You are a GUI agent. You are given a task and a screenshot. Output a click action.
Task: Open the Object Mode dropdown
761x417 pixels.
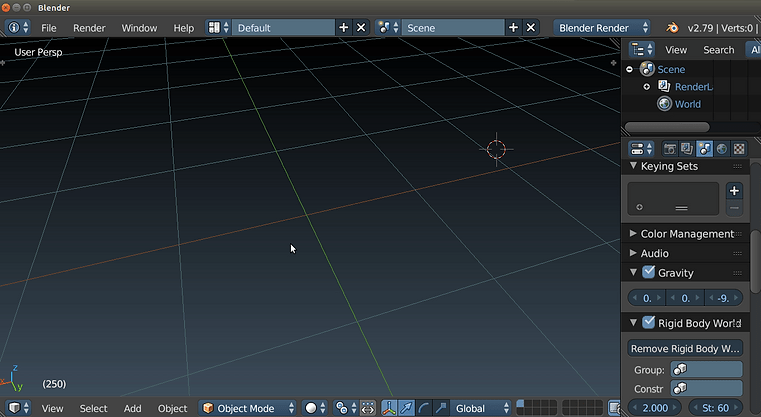click(247, 408)
